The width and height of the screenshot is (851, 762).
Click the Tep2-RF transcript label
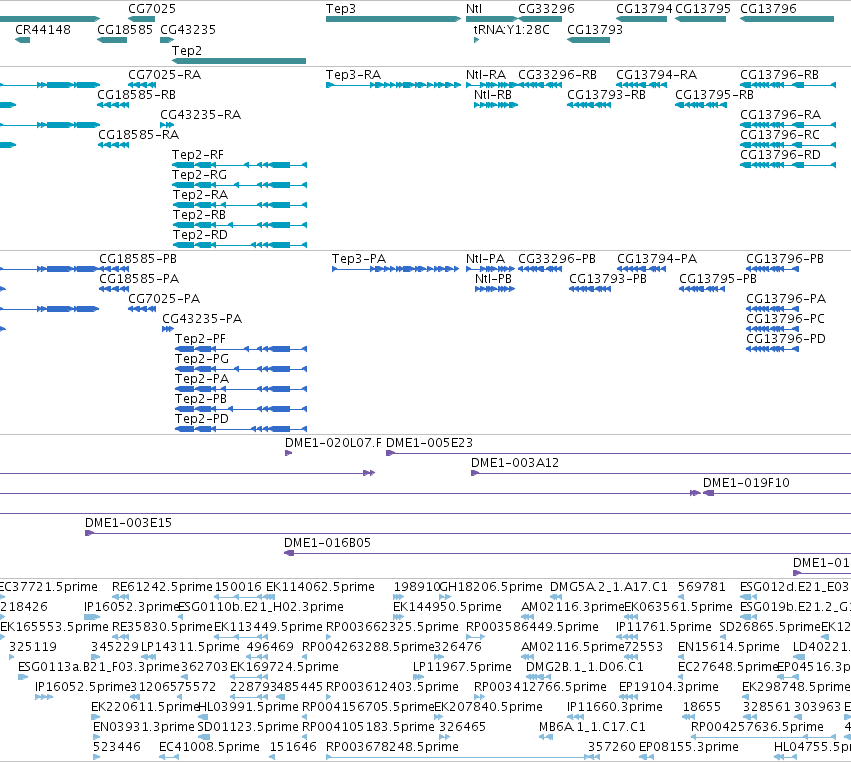point(198,155)
